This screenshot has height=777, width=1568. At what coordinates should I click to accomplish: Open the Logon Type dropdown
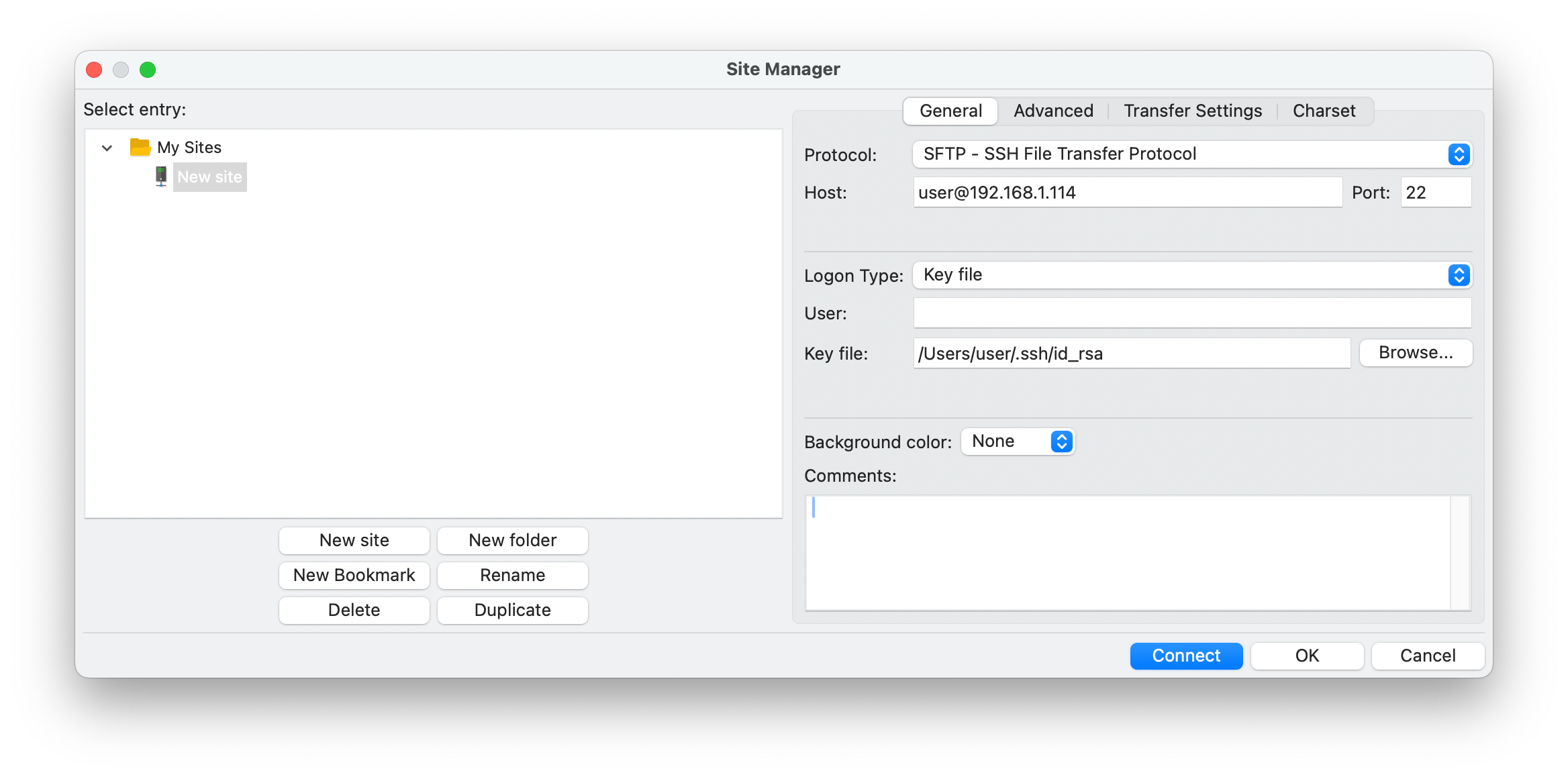click(1458, 274)
